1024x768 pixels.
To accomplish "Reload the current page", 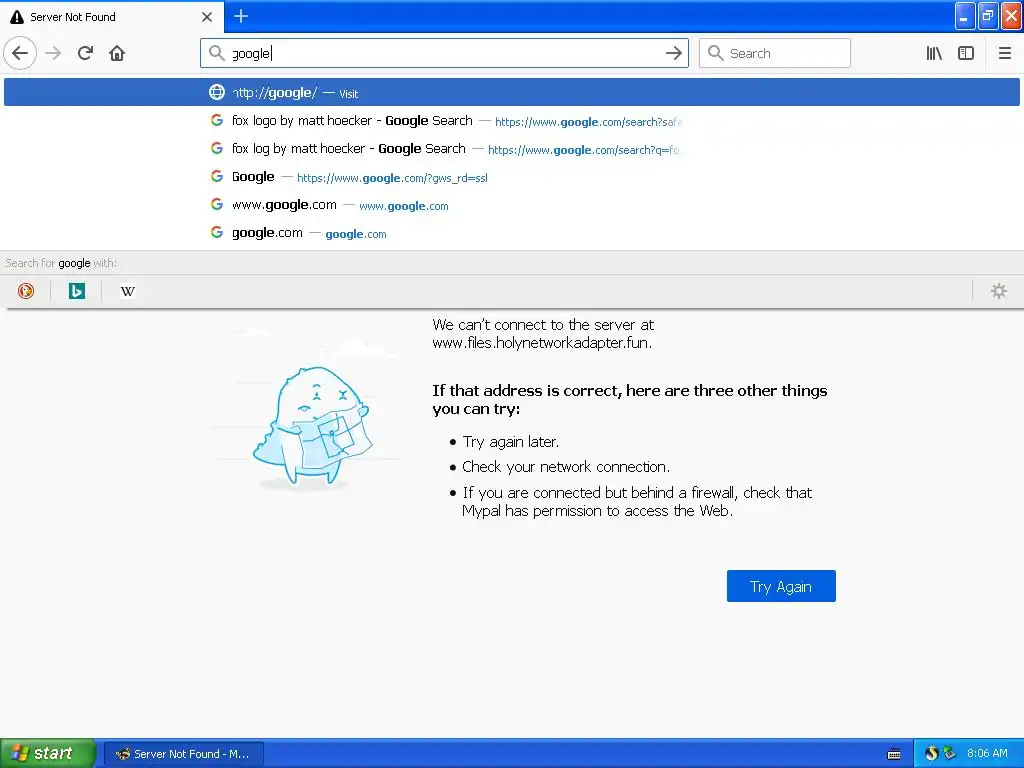I will click(x=85, y=53).
